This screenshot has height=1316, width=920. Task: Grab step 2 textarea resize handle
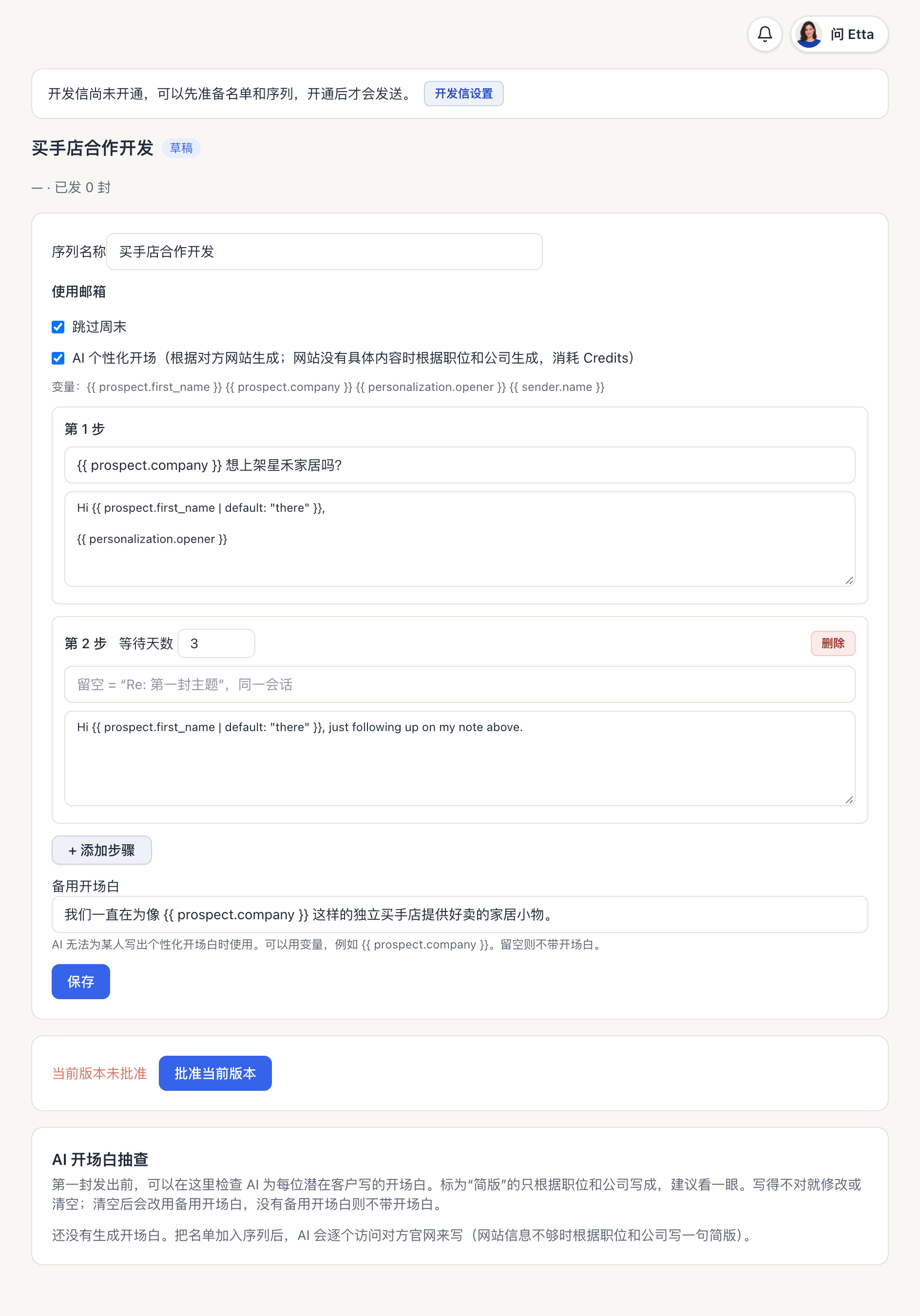tap(849, 799)
